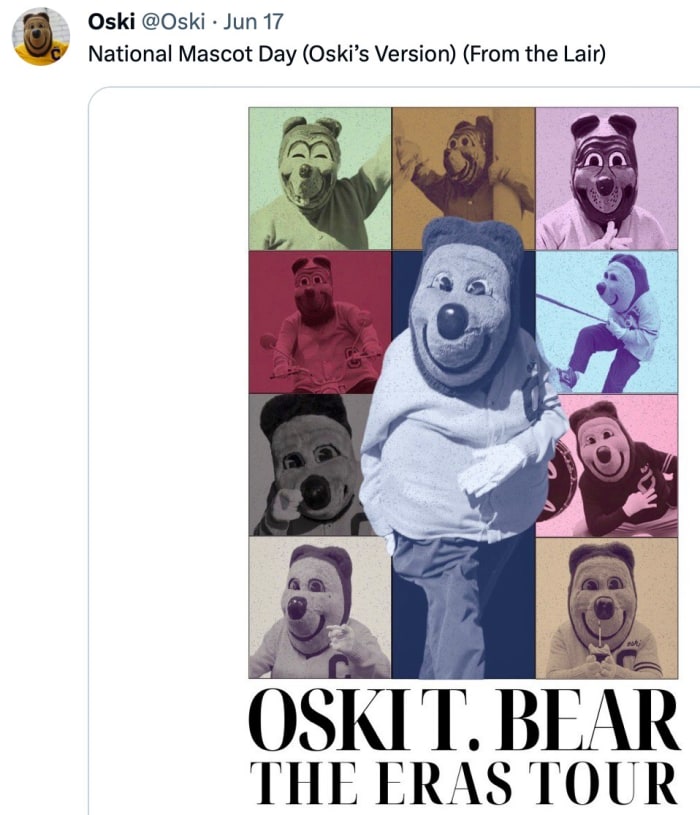Open Oski's profile avatar picture
This screenshot has height=815, width=700.
(41, 36)
